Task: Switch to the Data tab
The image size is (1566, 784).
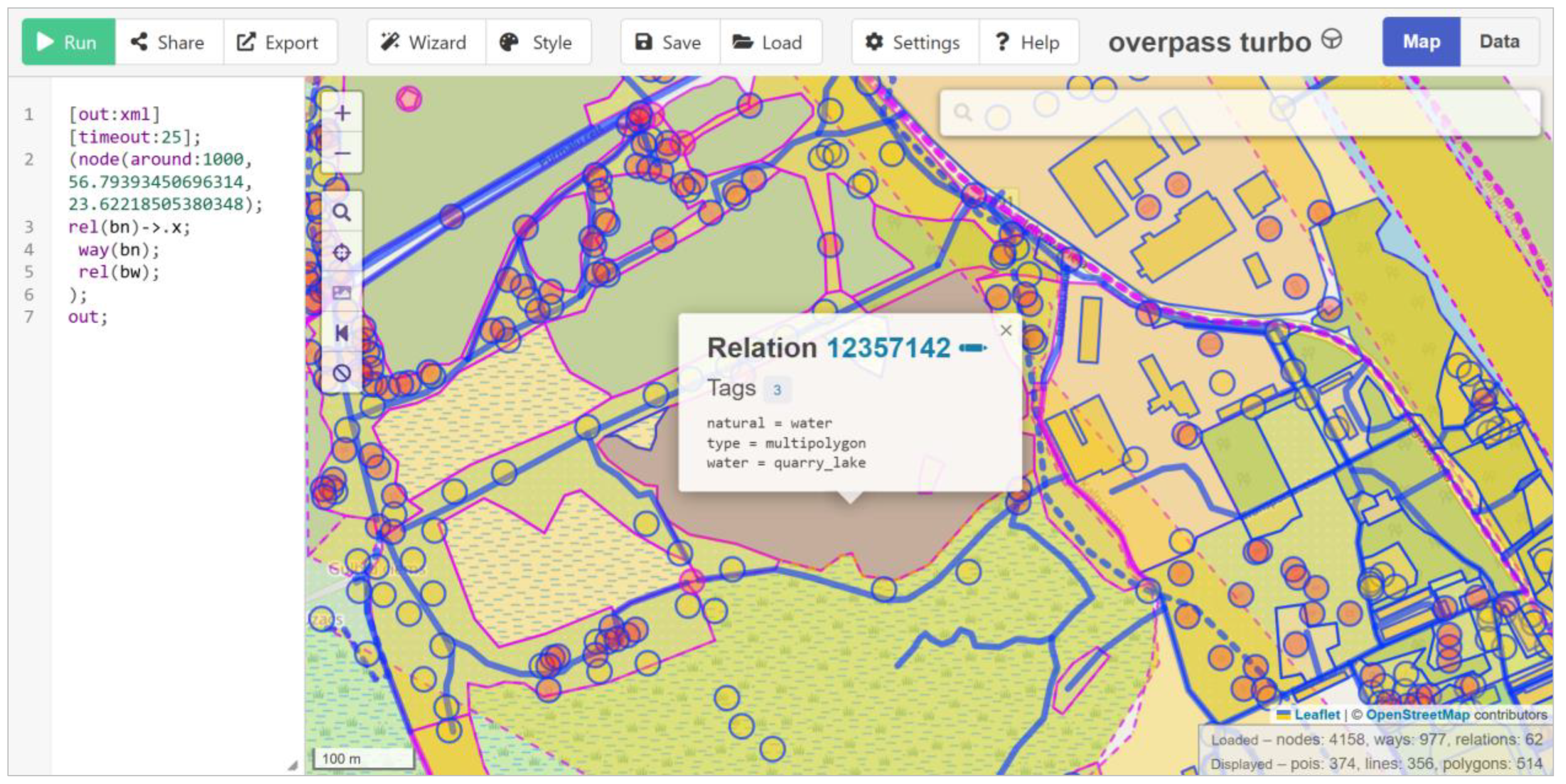Action: 1499,41
